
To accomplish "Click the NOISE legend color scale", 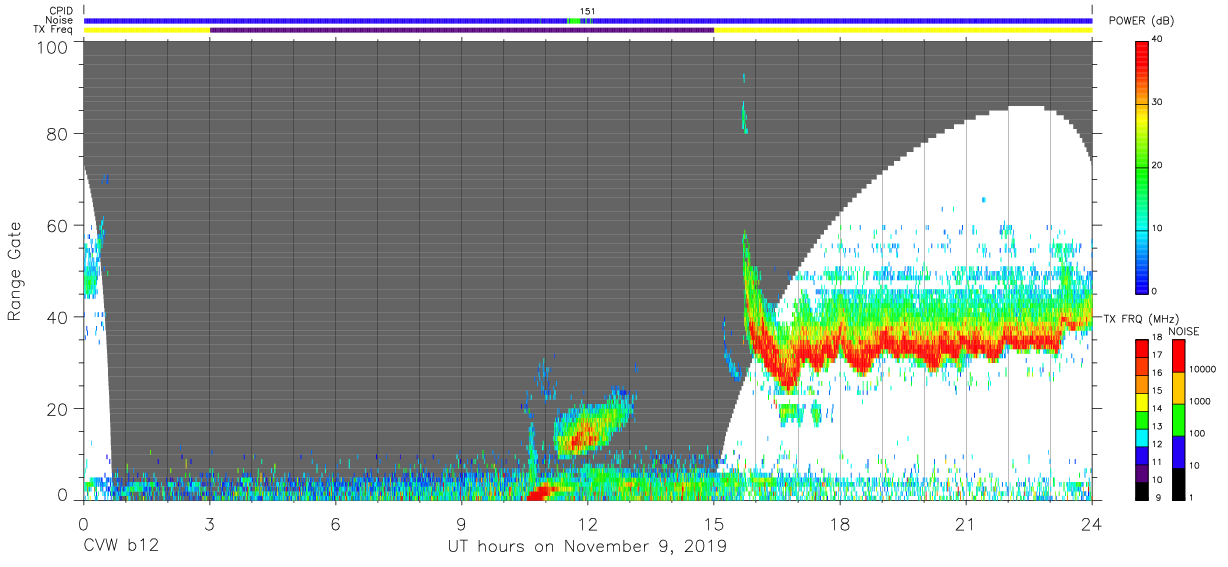I will click(x=1179, y=419).
